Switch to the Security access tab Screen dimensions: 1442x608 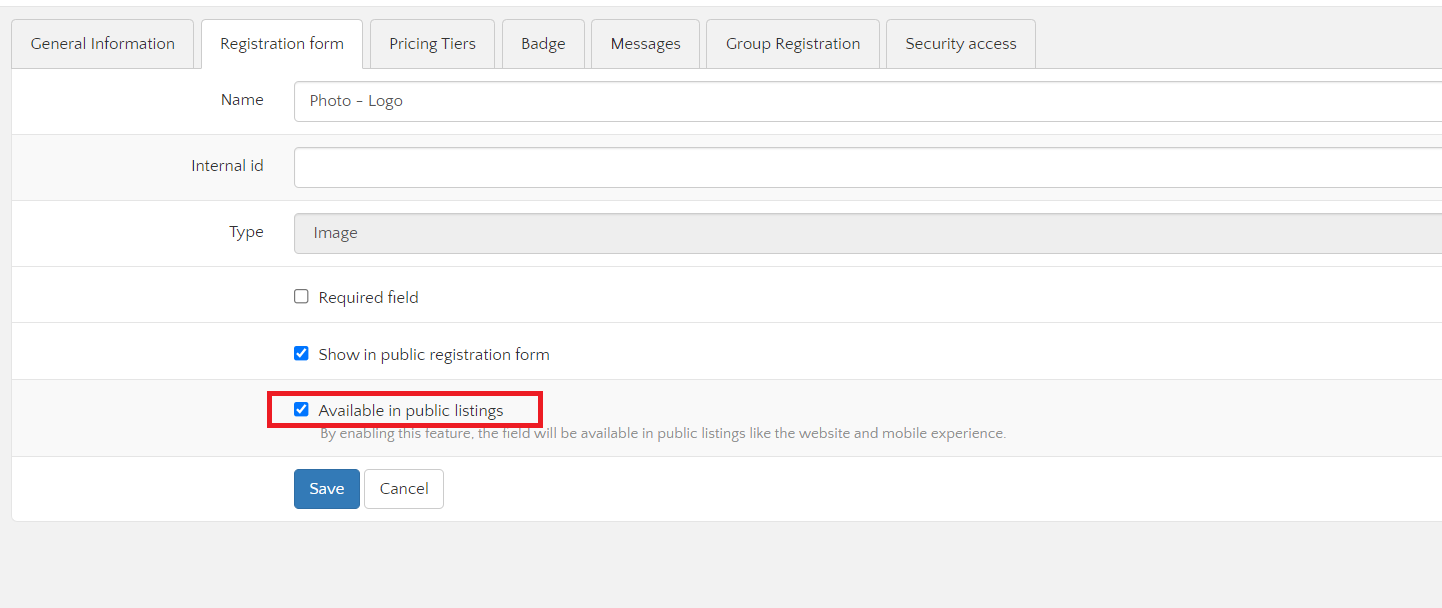click(x=960, y=44)
